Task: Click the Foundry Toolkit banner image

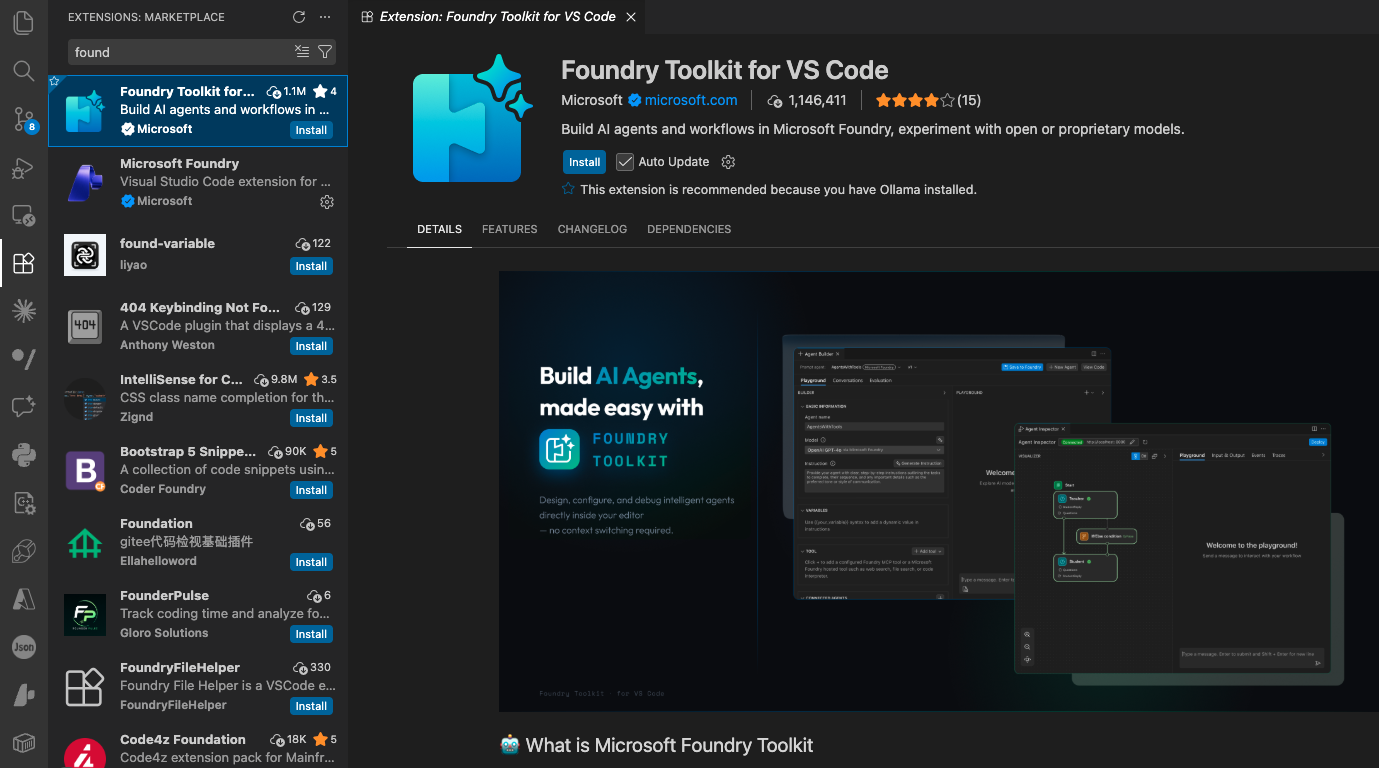Action: pyautogui.click(x=938, y=491)
